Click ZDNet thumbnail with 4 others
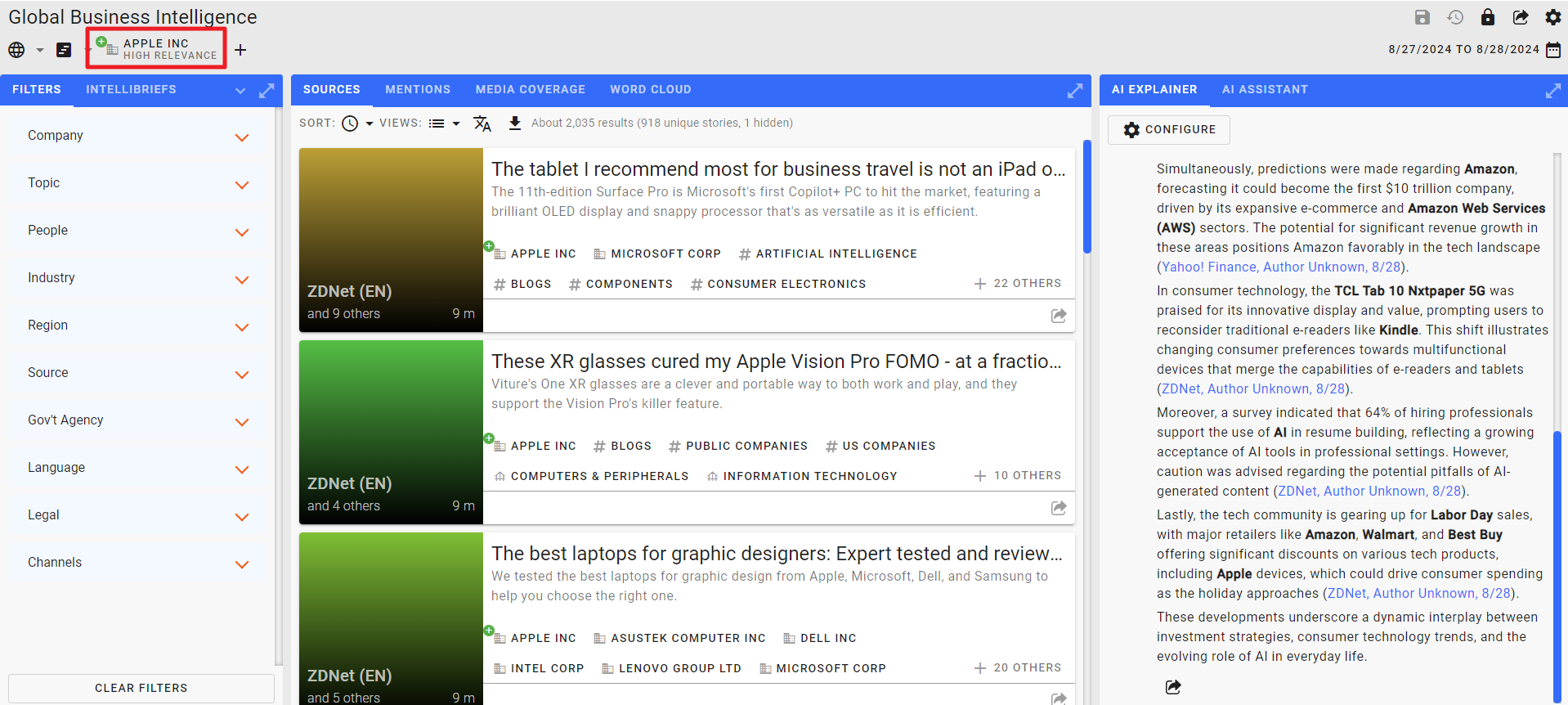1568x705 pixels. click(391, 432)
